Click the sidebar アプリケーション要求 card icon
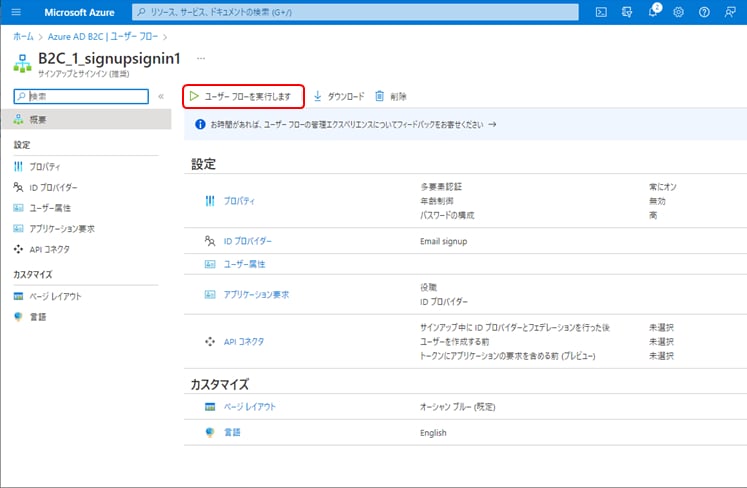 click(18, 229)
